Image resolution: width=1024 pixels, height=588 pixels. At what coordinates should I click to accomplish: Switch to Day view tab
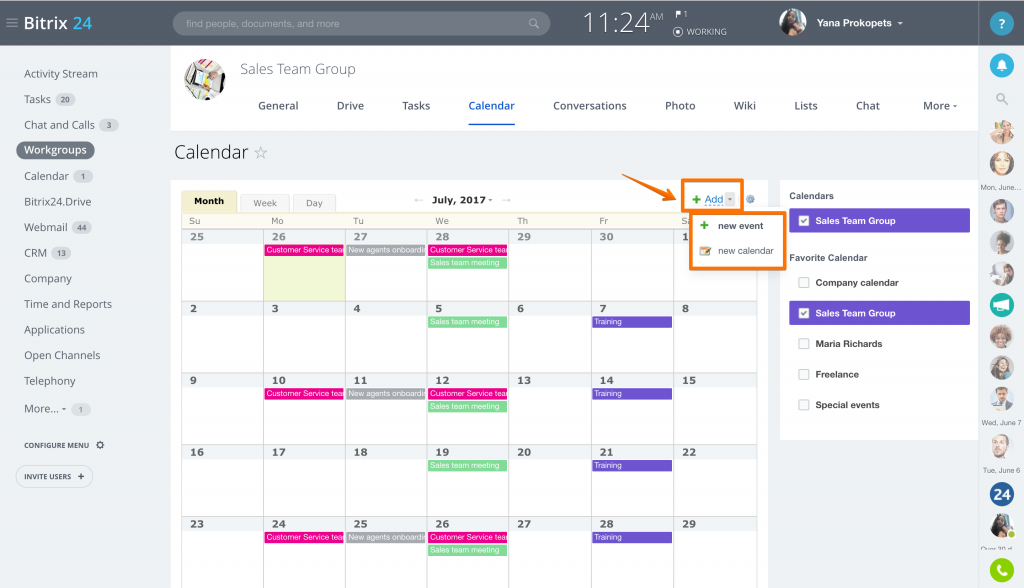314,203
